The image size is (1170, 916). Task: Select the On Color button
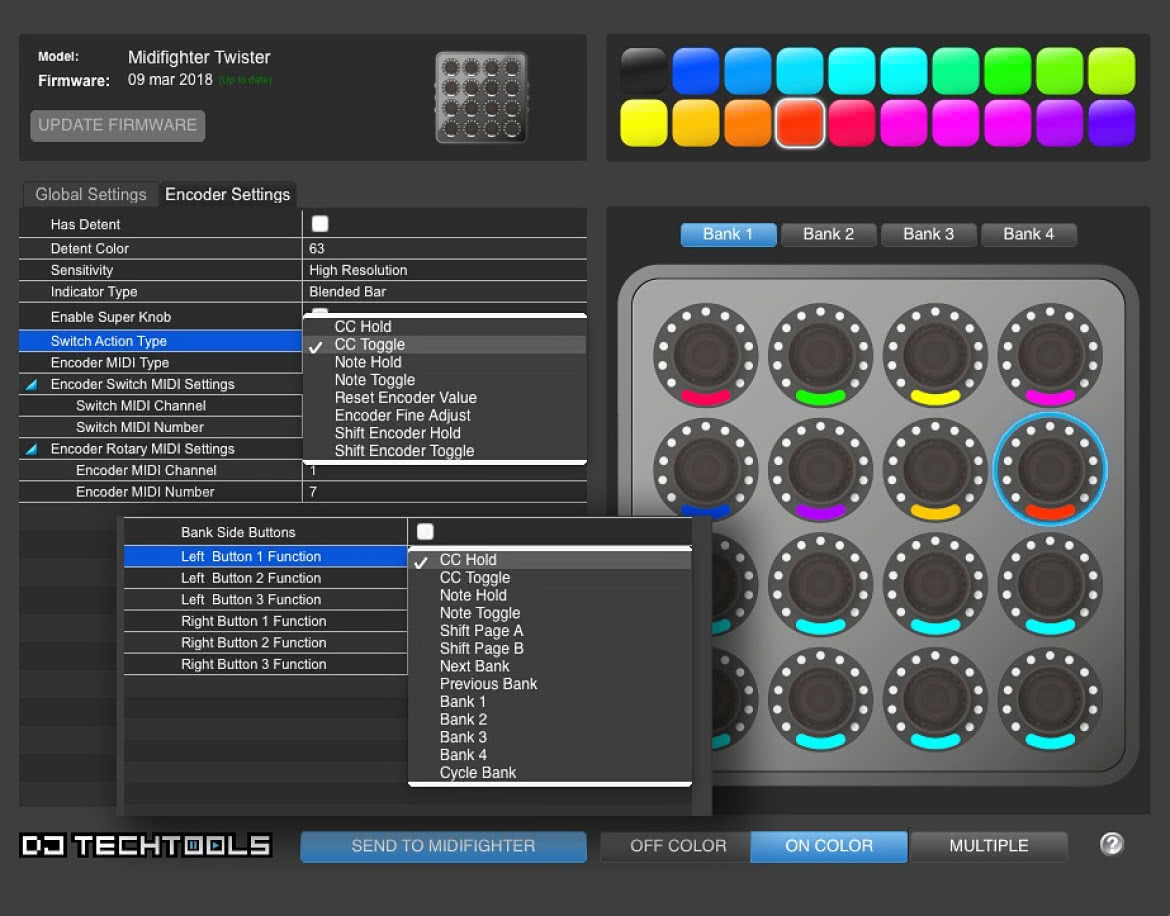[829, 846]
